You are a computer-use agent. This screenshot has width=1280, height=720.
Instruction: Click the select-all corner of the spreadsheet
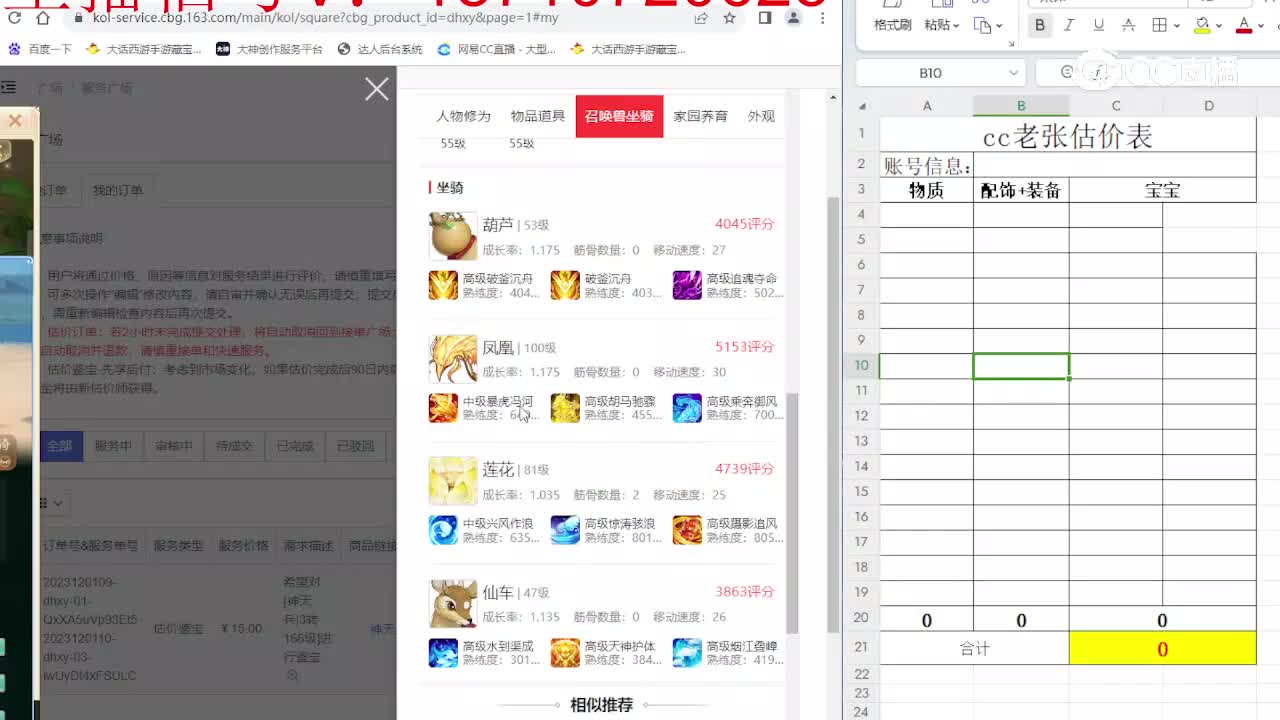[x=862, y=106]
